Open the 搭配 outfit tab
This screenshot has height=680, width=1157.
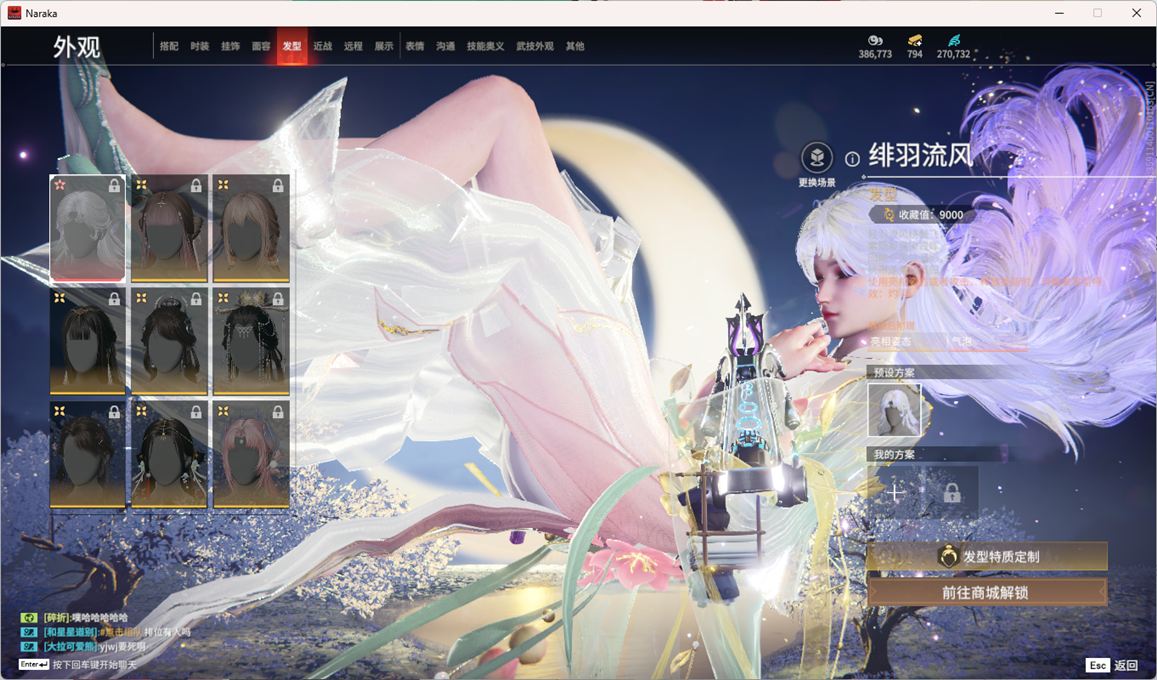169,46
